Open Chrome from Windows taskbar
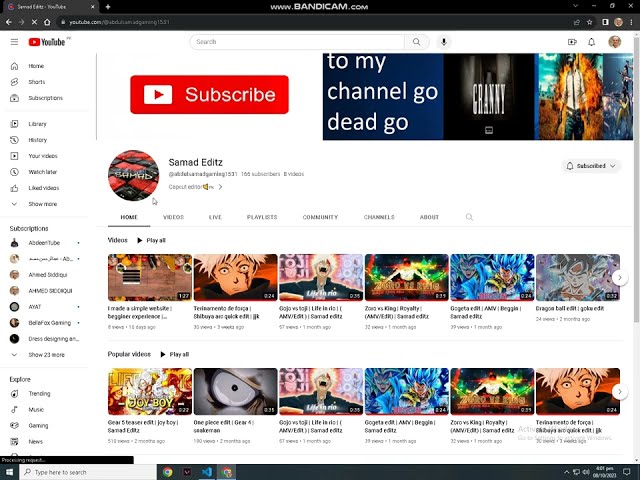The height and width of the screenshot is (480, 640). pyautogui.click(x=167, y=472)
